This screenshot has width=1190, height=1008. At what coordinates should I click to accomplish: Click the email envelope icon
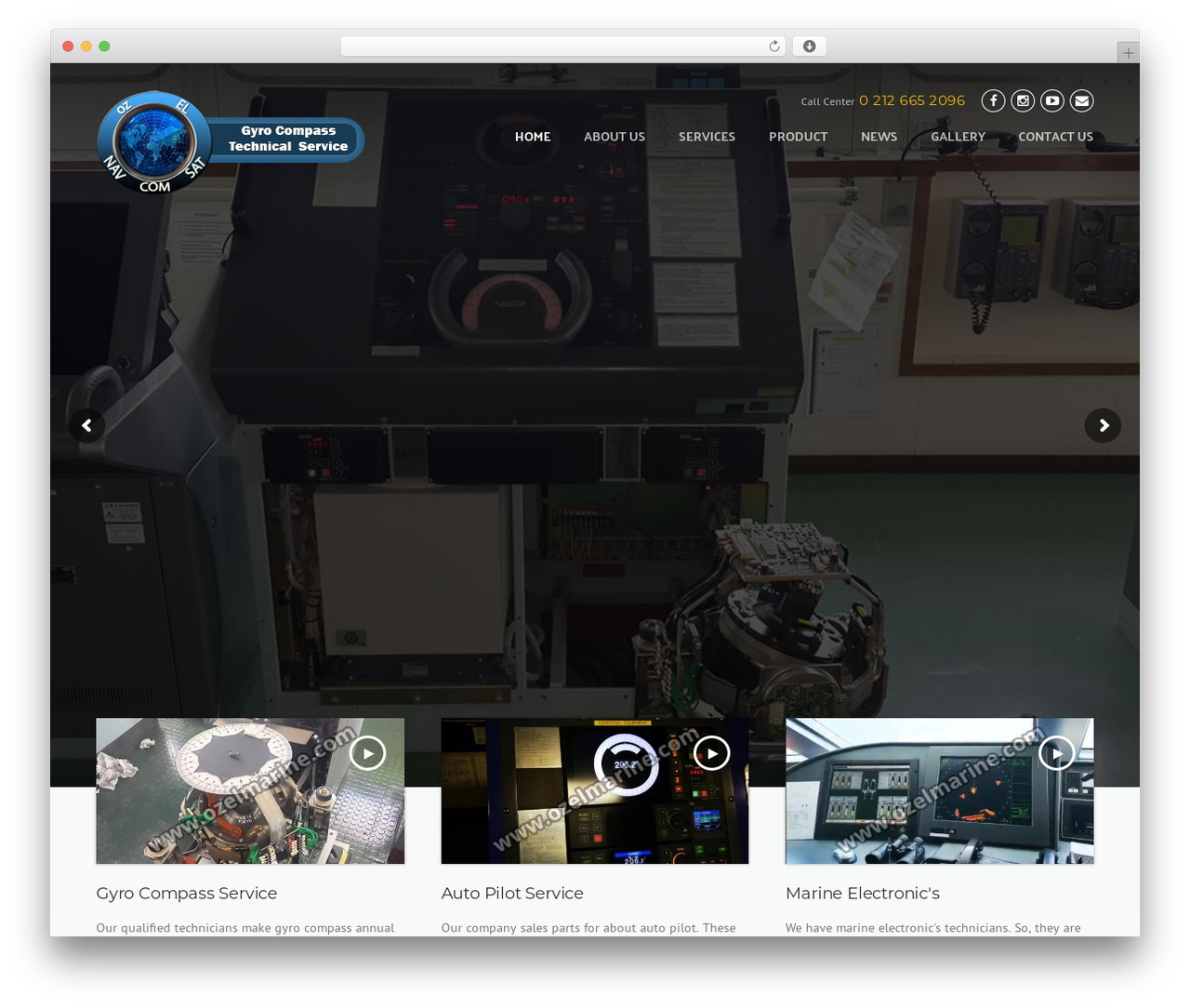[1082, 100]
